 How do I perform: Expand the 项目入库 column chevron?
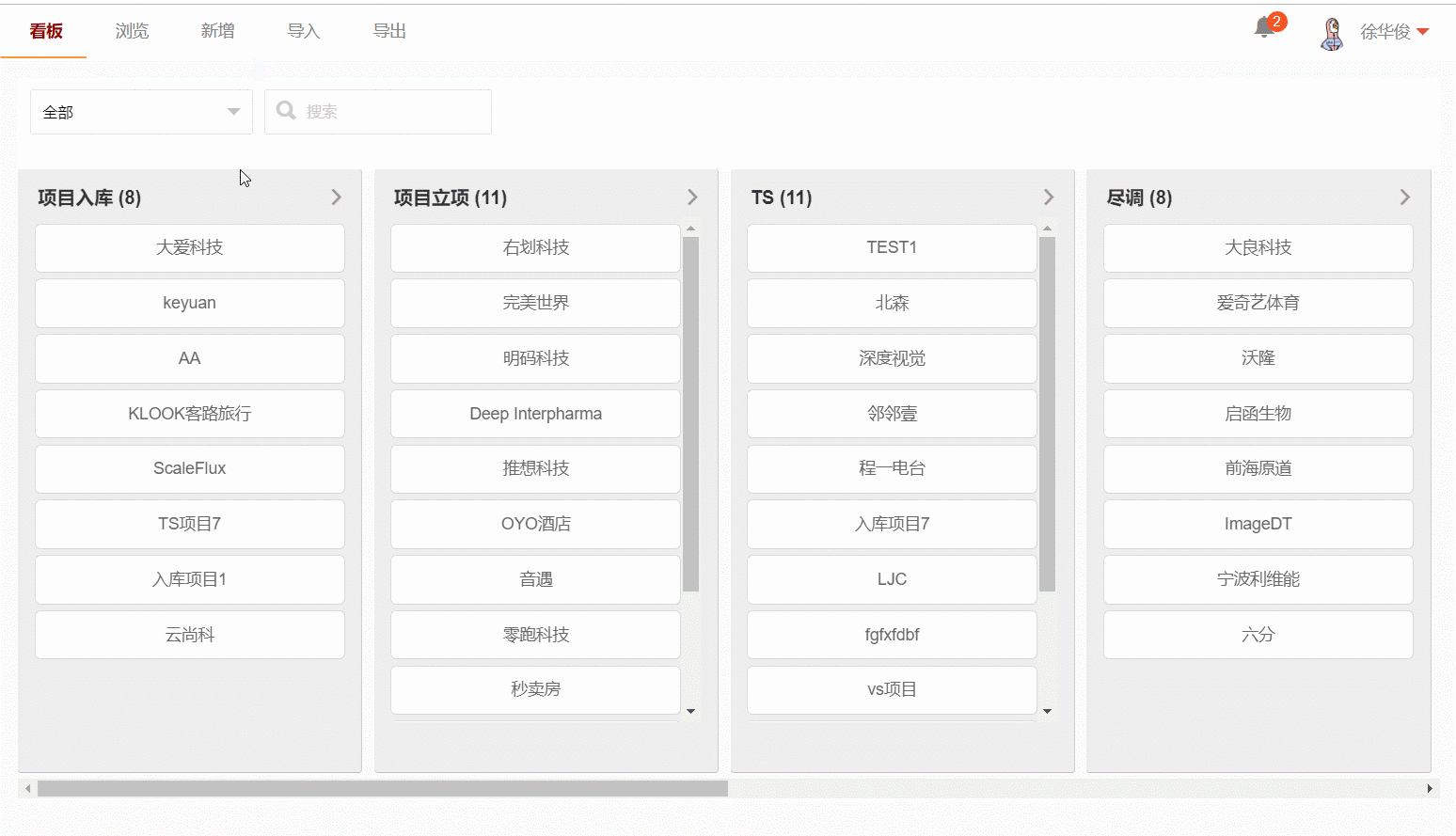pos(337,197)
